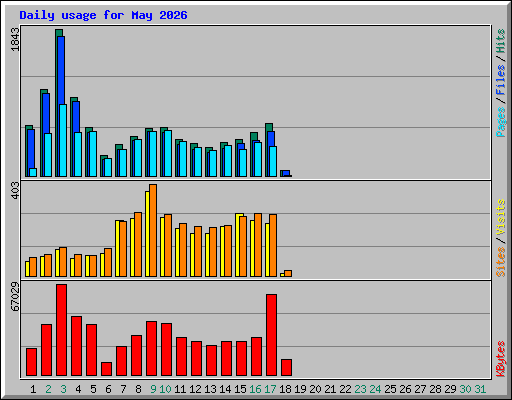Click the day 9 red KBytes bar
This screenshot has width=512, height=400.
(151, 349)
